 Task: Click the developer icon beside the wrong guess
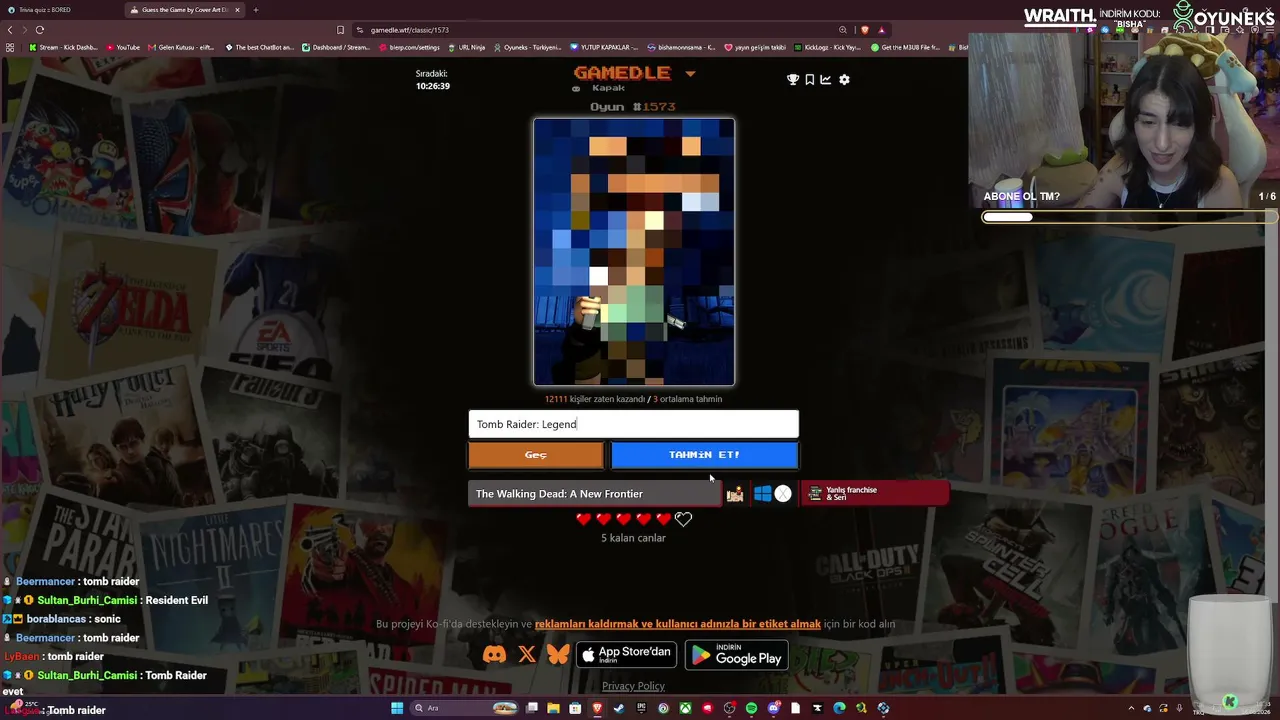click(735, 494)
